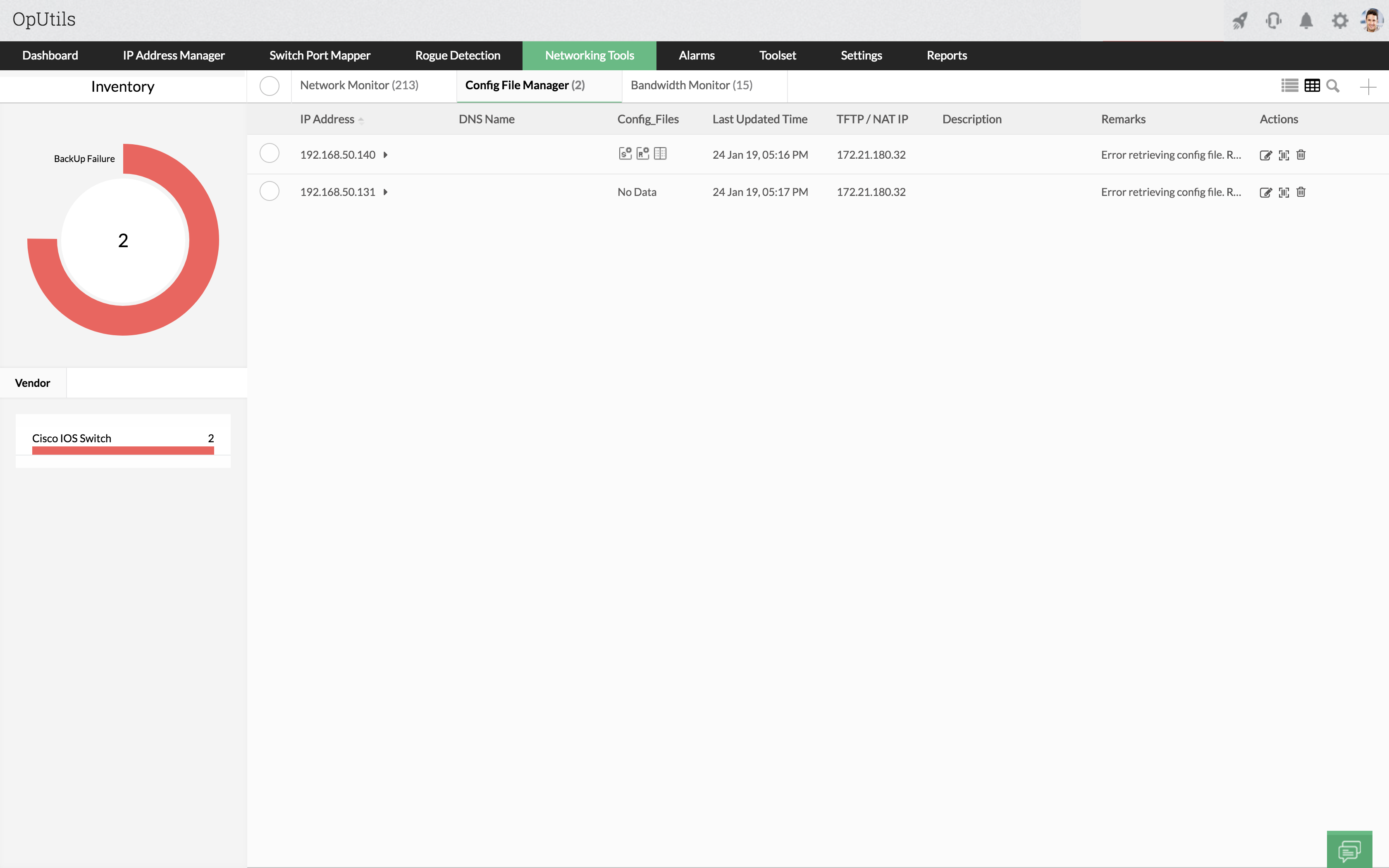Click the Cisco IOS Switch red bar
The width and height of the screenshot is (1389, 868).
tap(123, 451)
